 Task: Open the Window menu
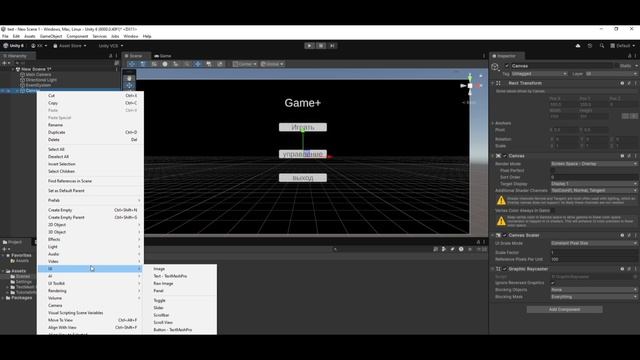tap(131, 36)
